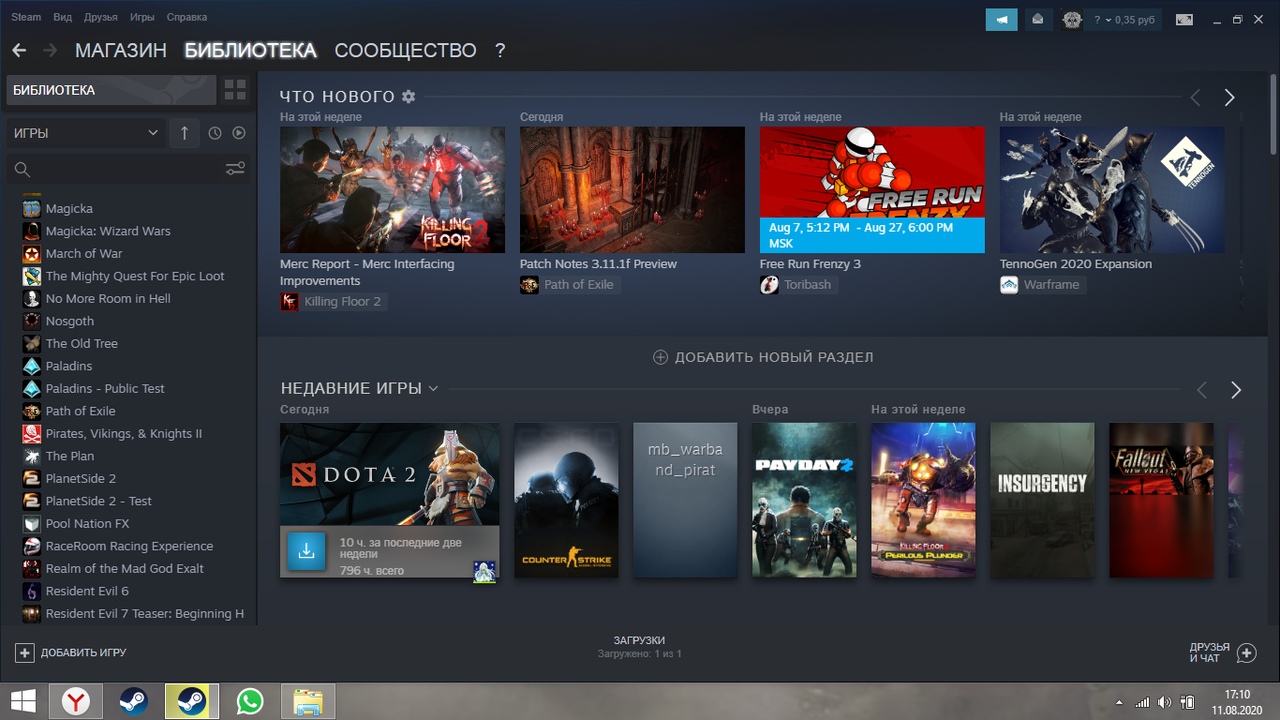1280x720 pixels.
Task: Open File Explorer from the taskbar
Action: [307, 701]
